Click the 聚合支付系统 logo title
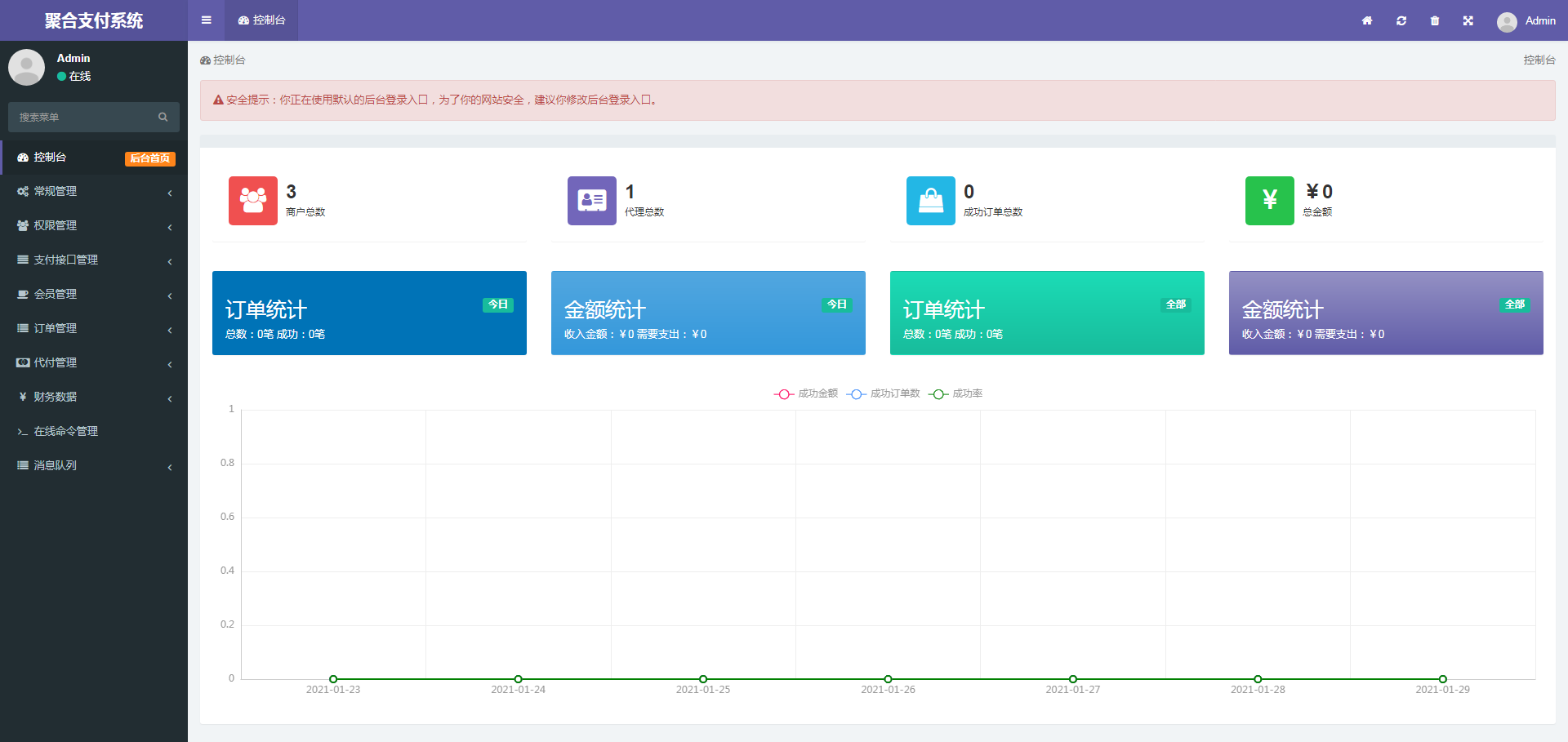The height and width of the screenshot is (742, 1568). pyautogui.click(x=94, y=20)
